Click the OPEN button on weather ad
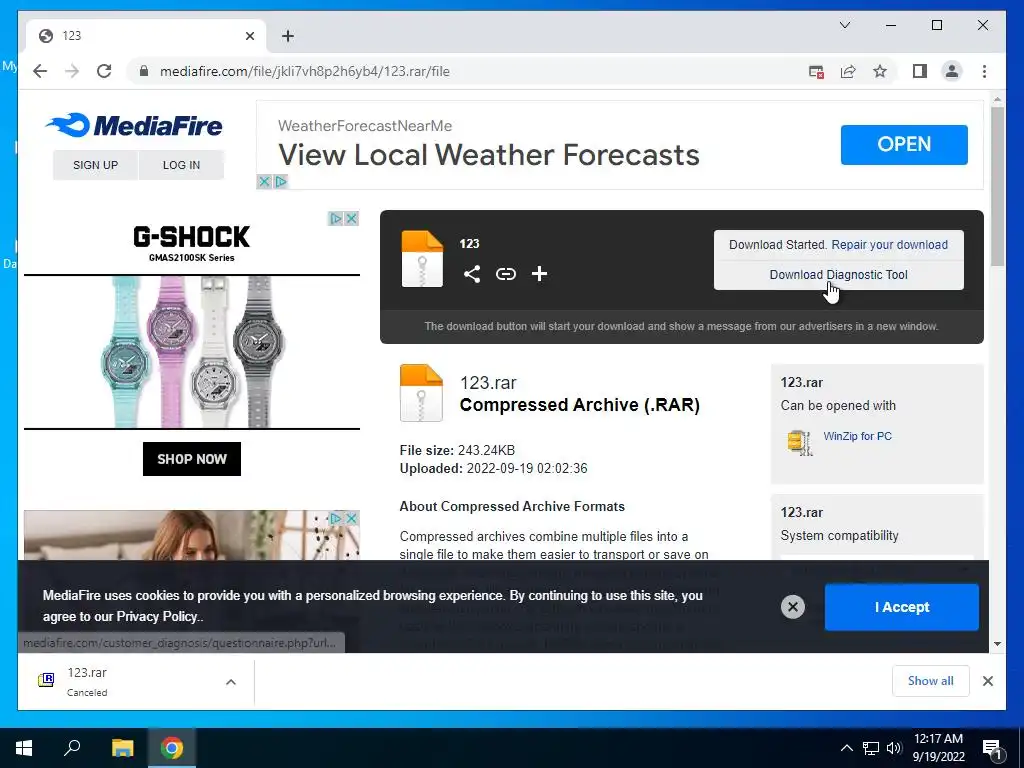This screenshot has height=768, width=1024. 904,144
